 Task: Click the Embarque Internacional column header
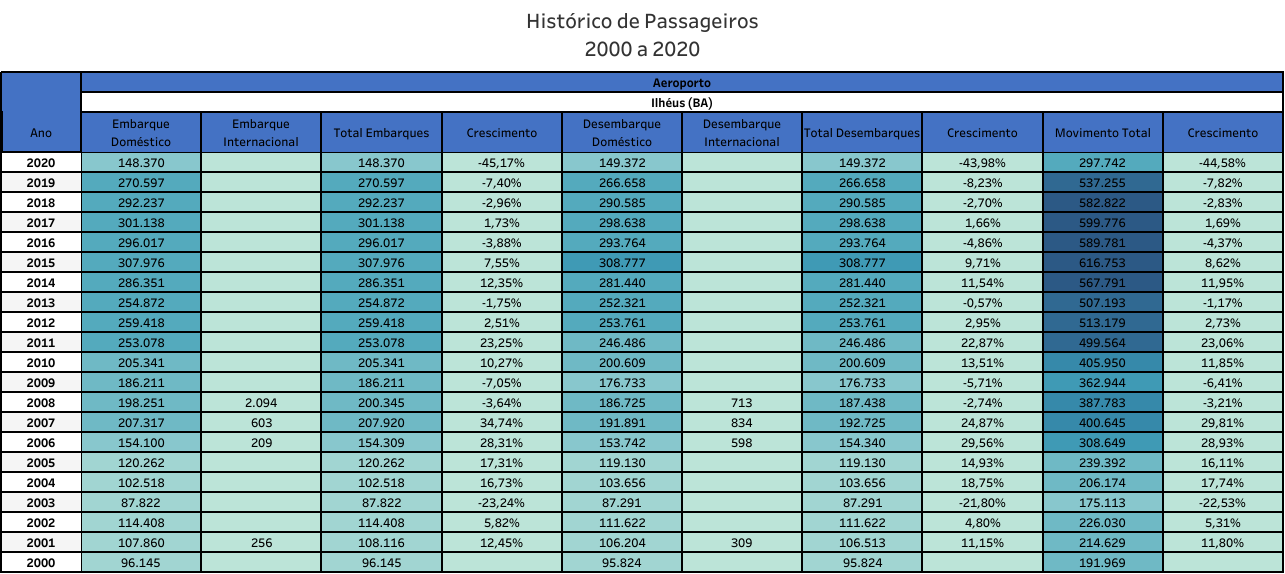tap(261, 132)
